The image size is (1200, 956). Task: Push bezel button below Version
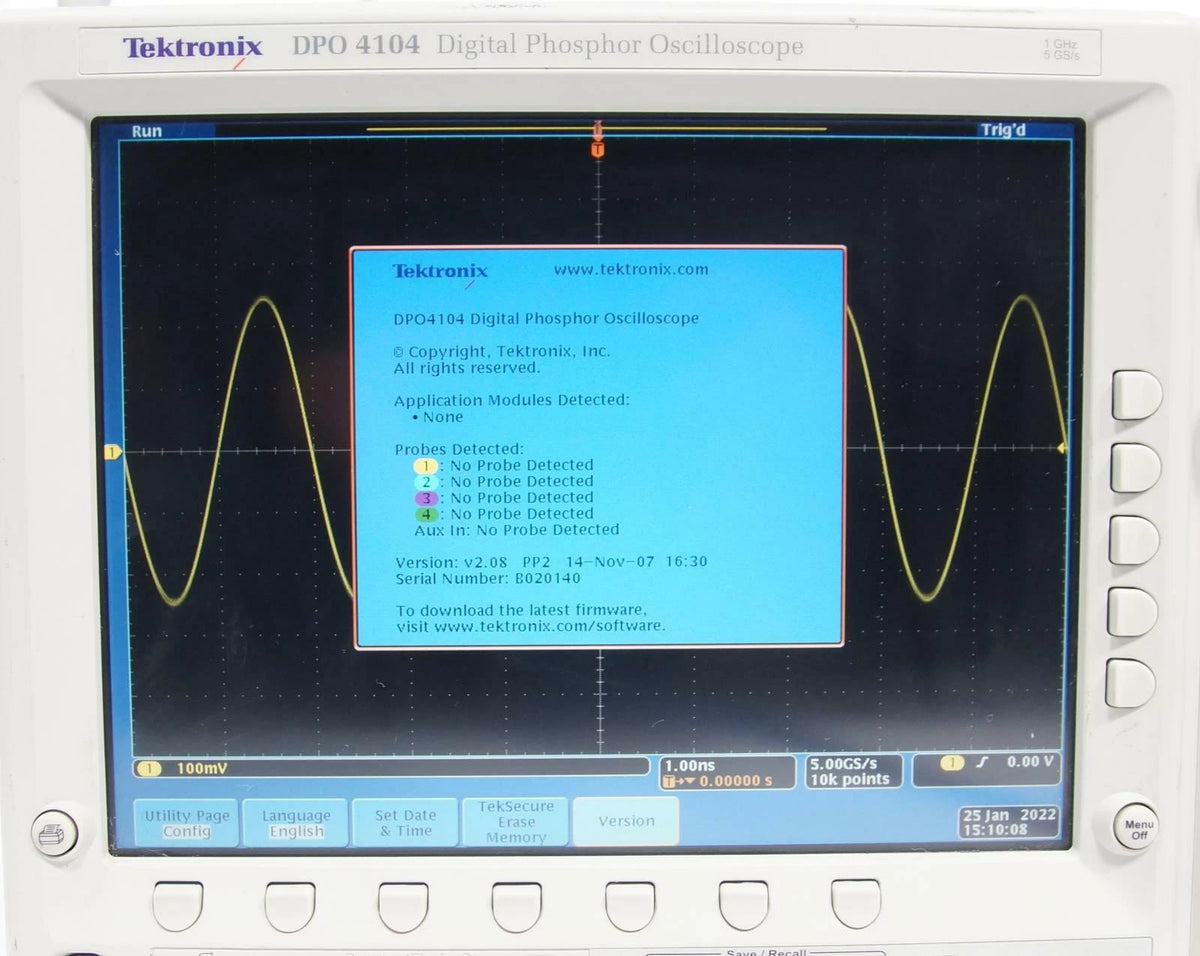click(630, 905)
